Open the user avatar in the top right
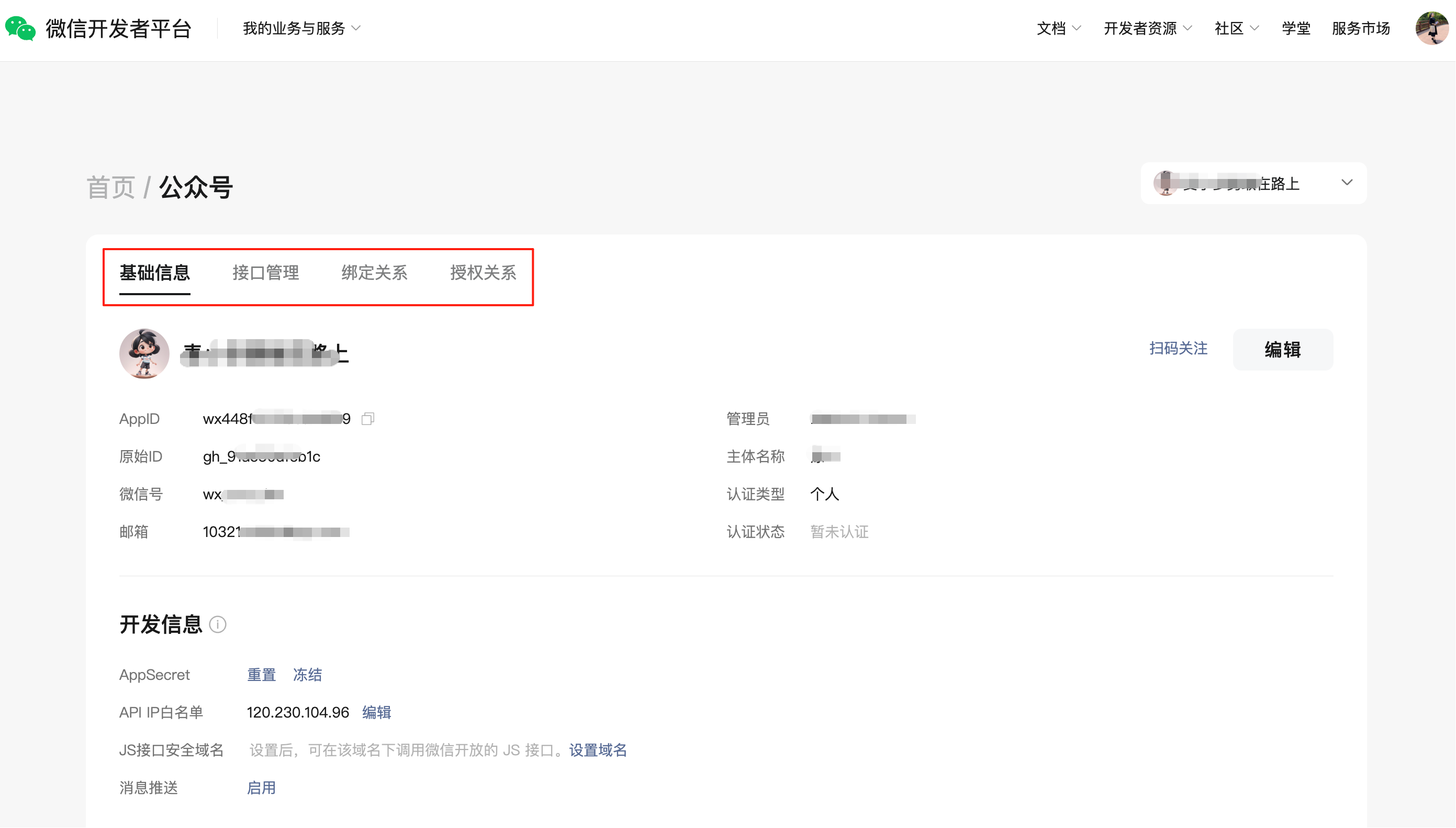Viewport: 1456px width, 828px height. [x=1431, y=28]
